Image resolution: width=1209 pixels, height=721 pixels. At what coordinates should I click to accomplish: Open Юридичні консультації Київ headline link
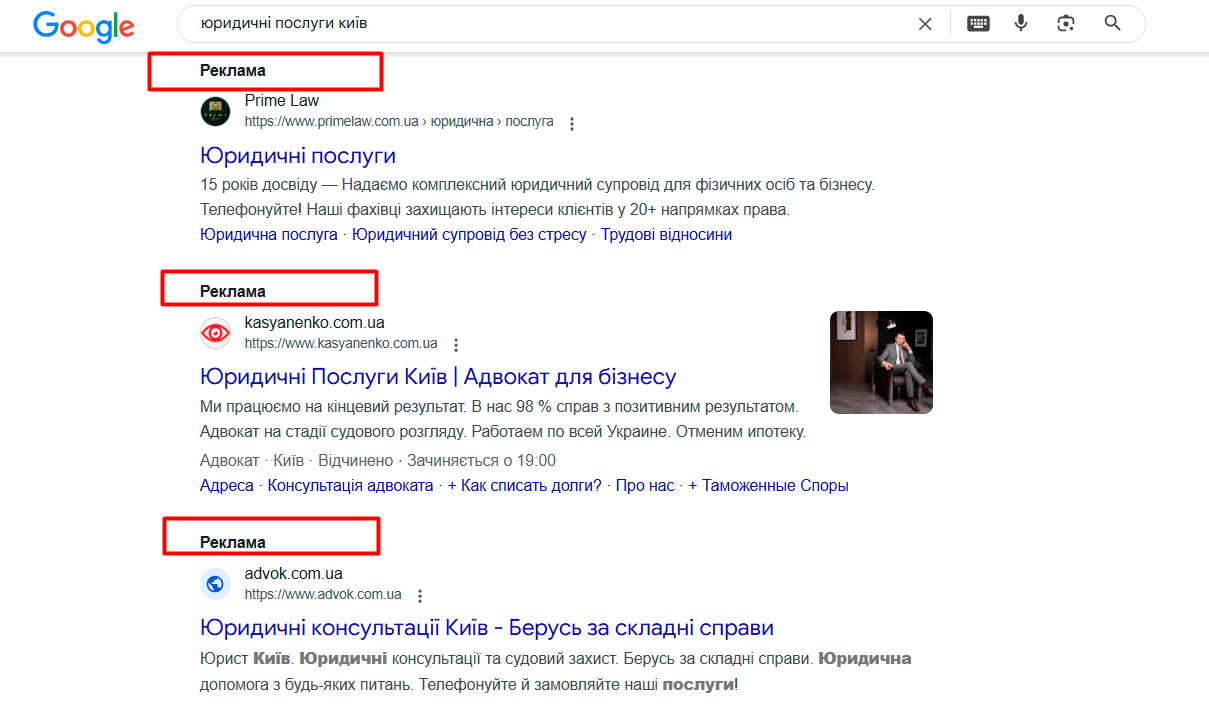487,628
